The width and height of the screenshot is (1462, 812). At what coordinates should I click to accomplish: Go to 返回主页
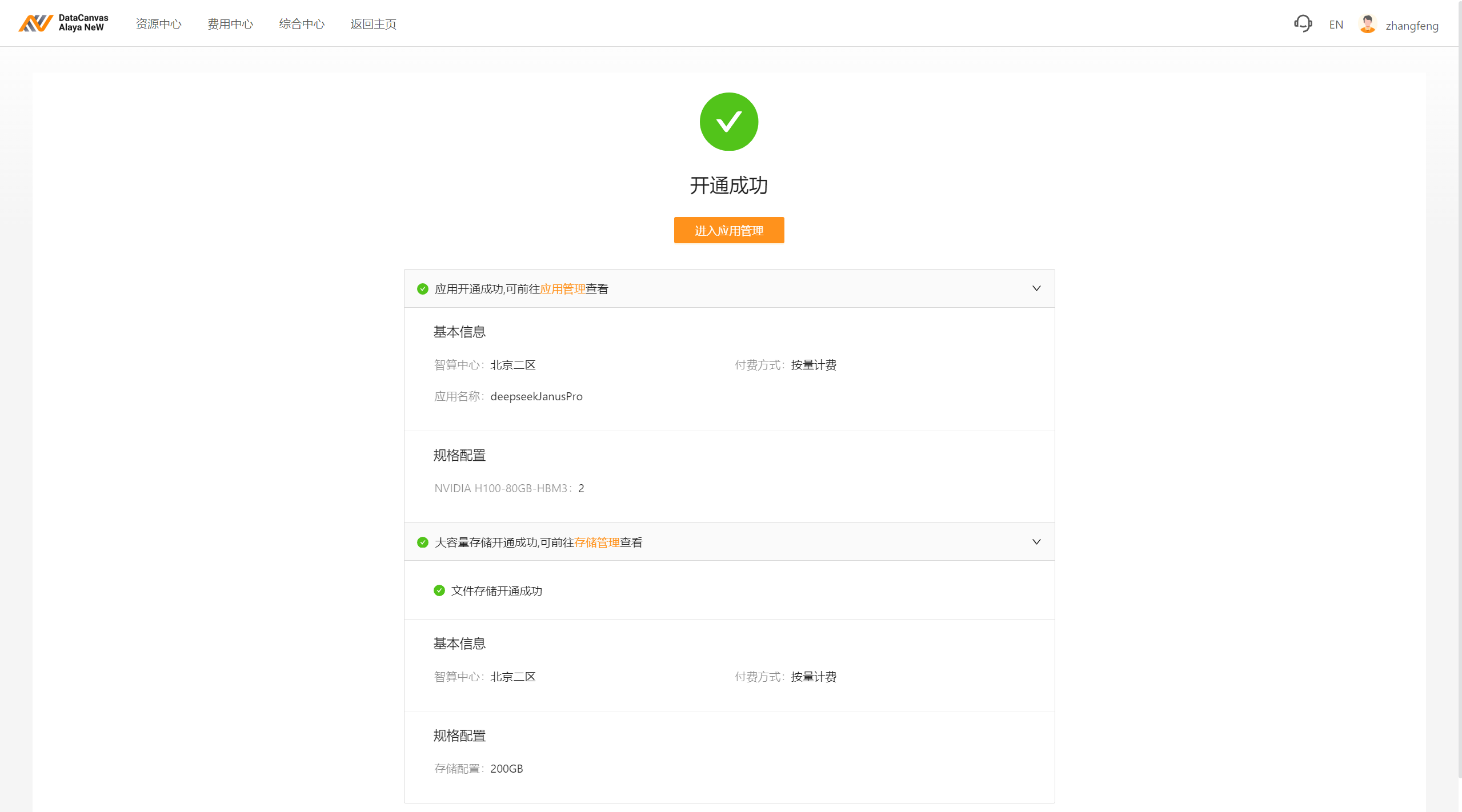[x=373, y=24]
